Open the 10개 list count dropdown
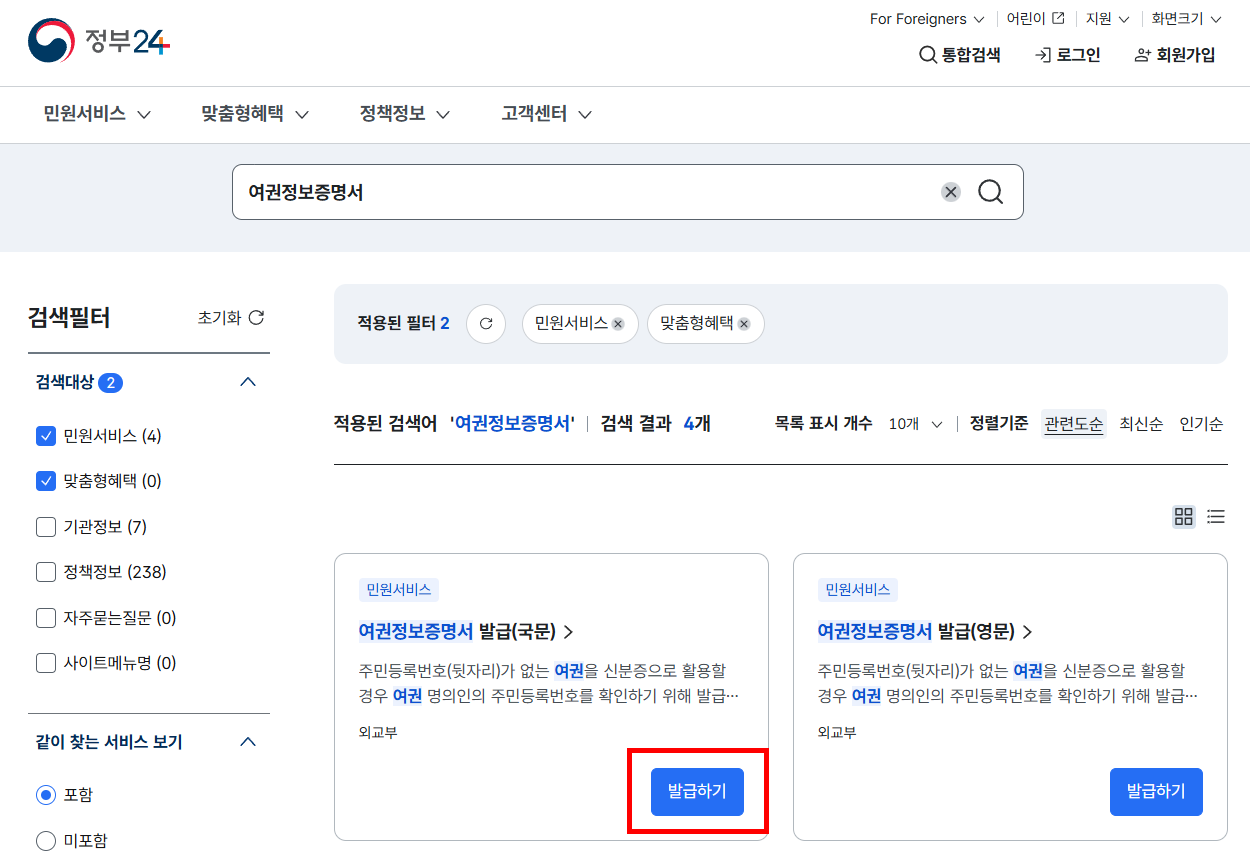1250x859 pixels. click(915, 424)
